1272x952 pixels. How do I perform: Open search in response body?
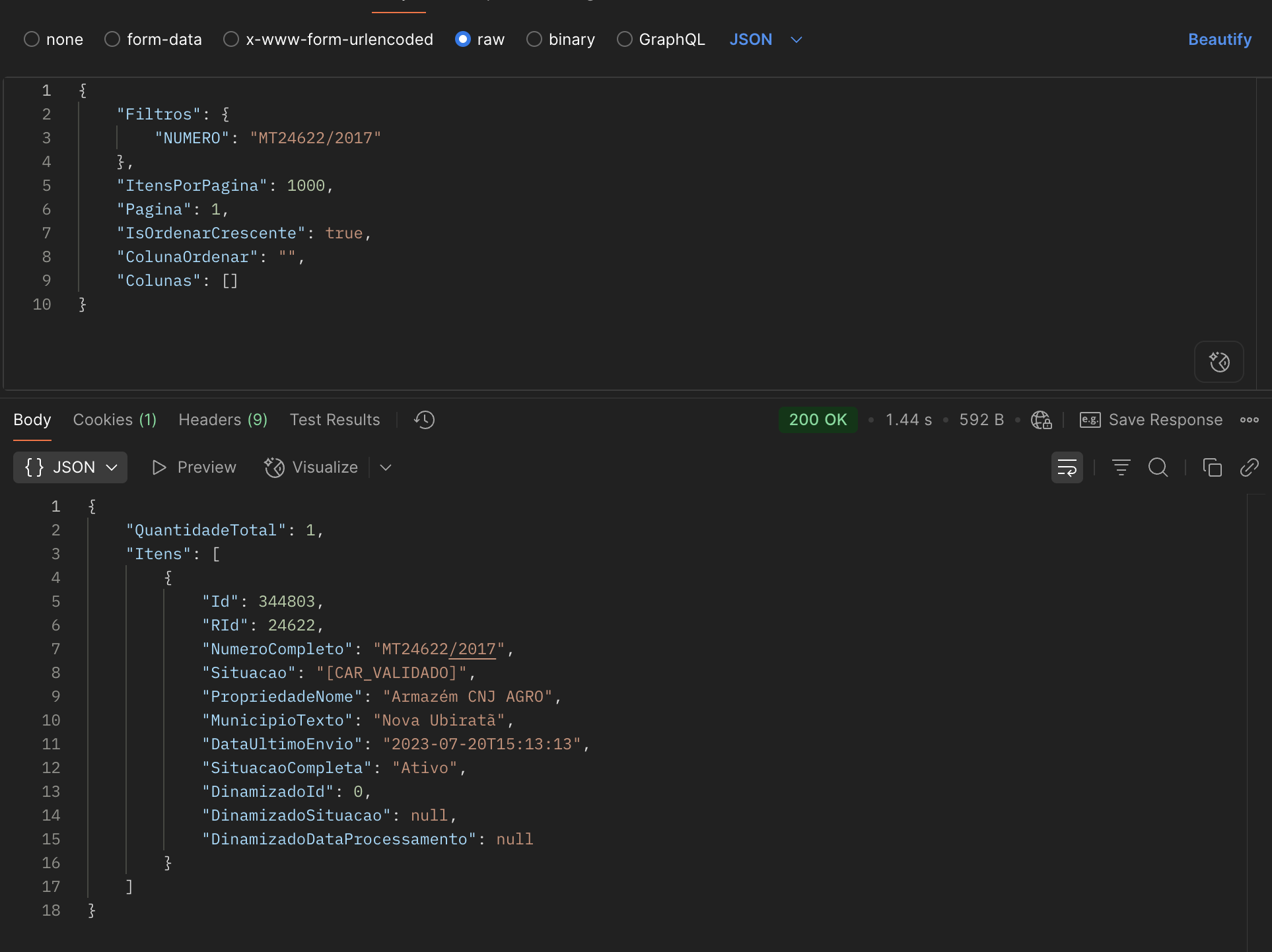[x=1158, y=467]
